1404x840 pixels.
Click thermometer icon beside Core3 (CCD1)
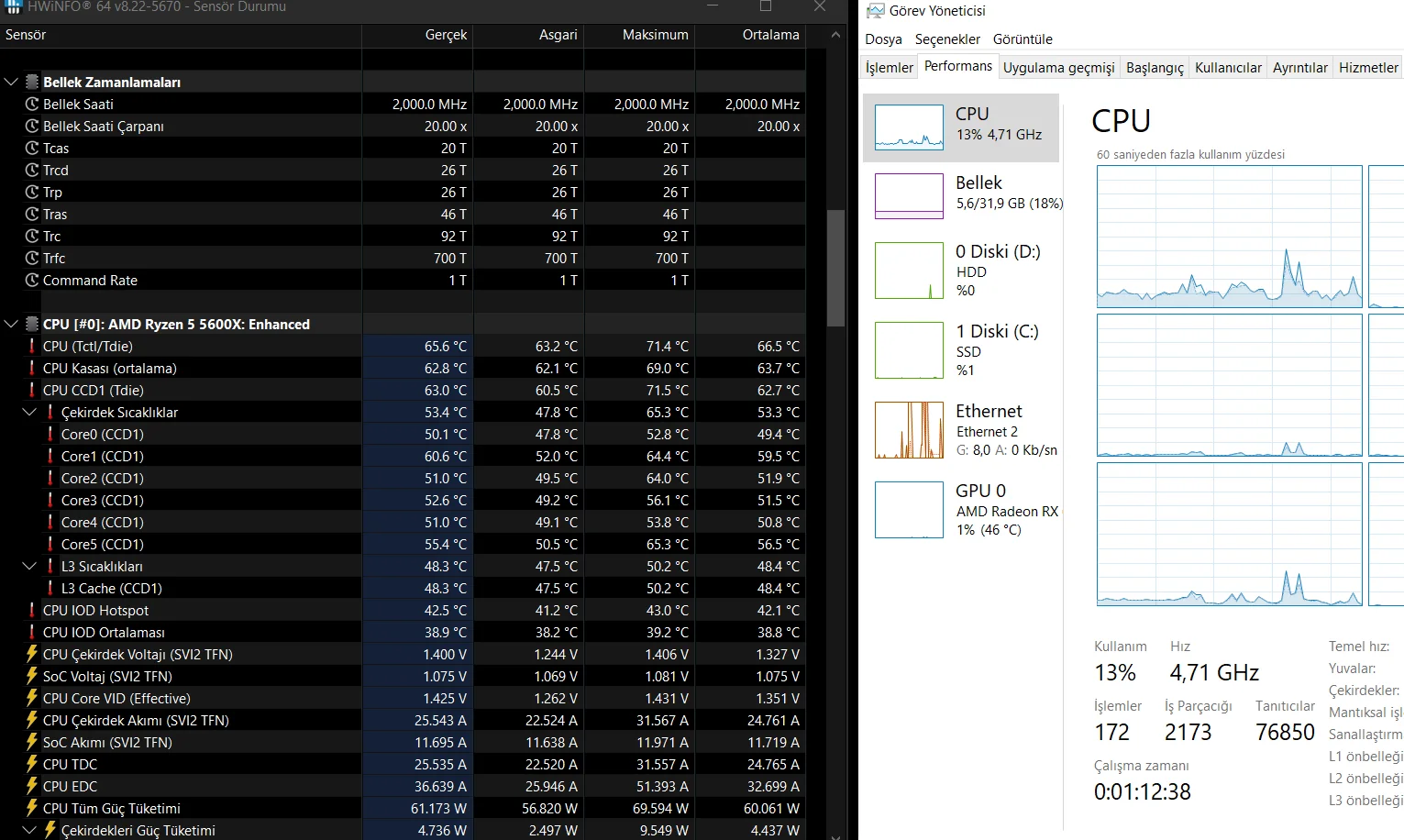point(50,501)
